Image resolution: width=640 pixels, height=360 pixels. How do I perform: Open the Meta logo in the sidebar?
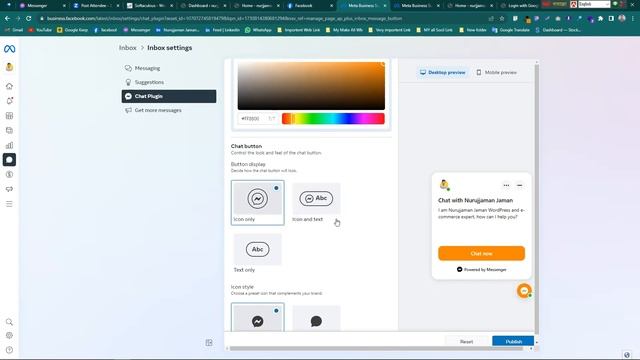[9, 49]
